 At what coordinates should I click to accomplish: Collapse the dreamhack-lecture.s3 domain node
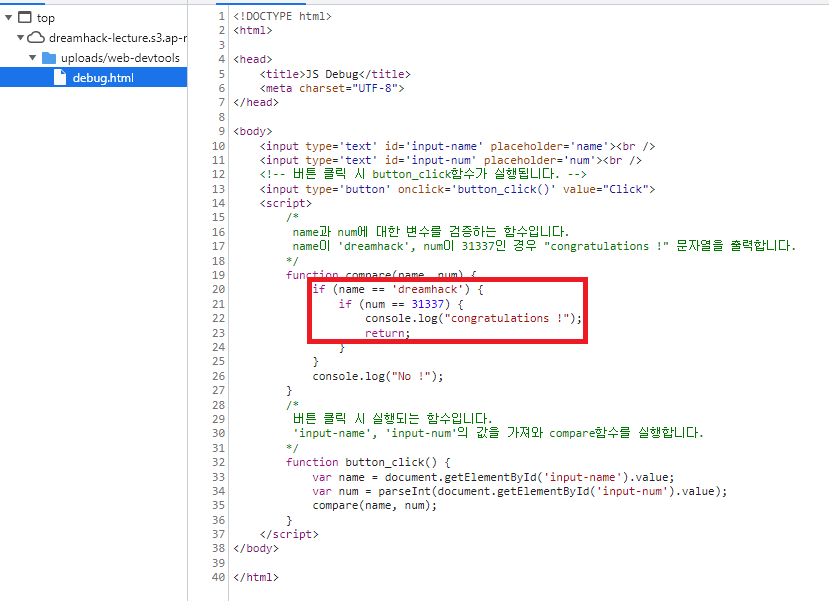click(21, 38)
